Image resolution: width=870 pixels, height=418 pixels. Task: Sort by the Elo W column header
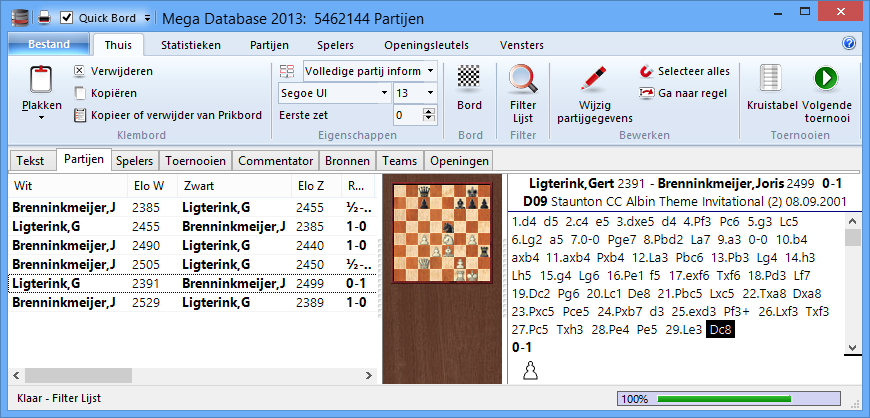click(152, 186)
